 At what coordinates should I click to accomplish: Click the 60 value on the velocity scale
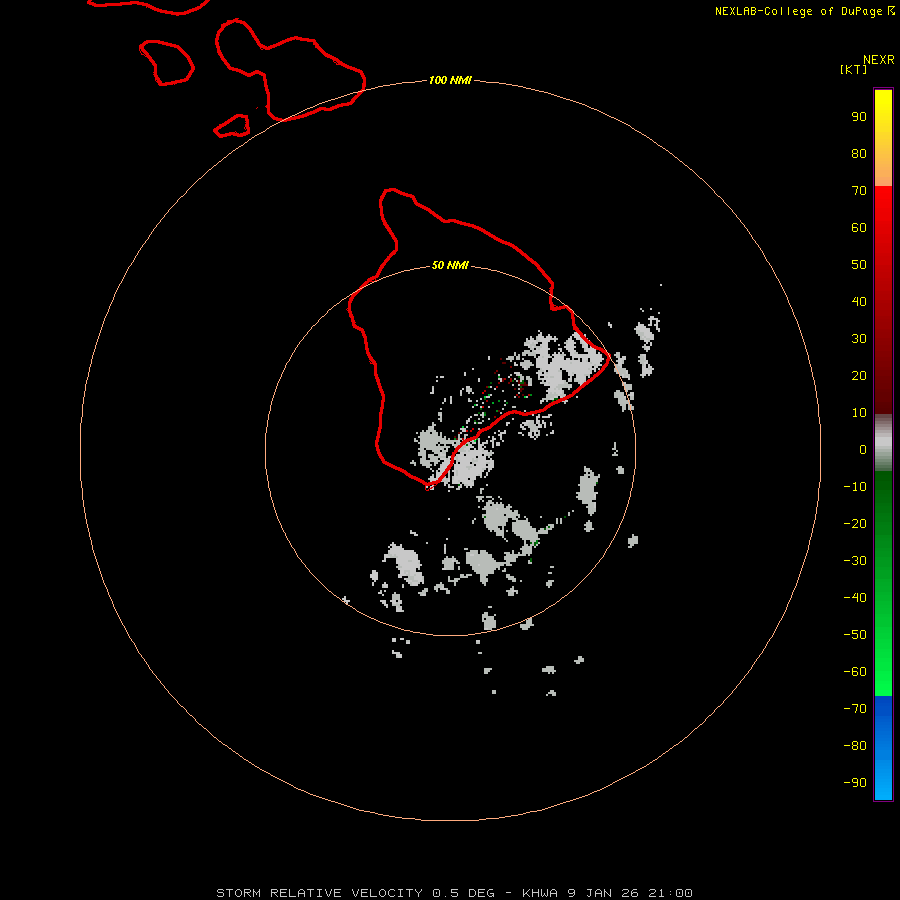(x=859, y=227)
